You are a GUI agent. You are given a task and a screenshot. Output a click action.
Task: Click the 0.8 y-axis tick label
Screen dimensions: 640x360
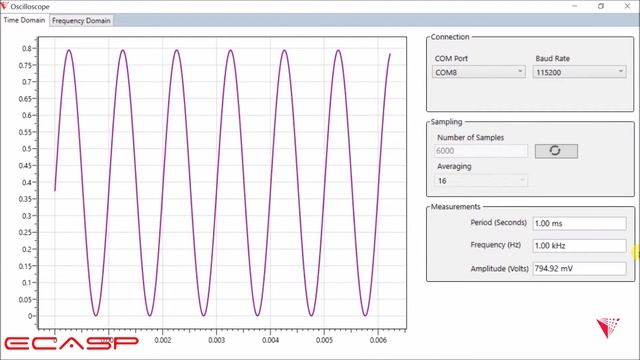coord(27,48)
